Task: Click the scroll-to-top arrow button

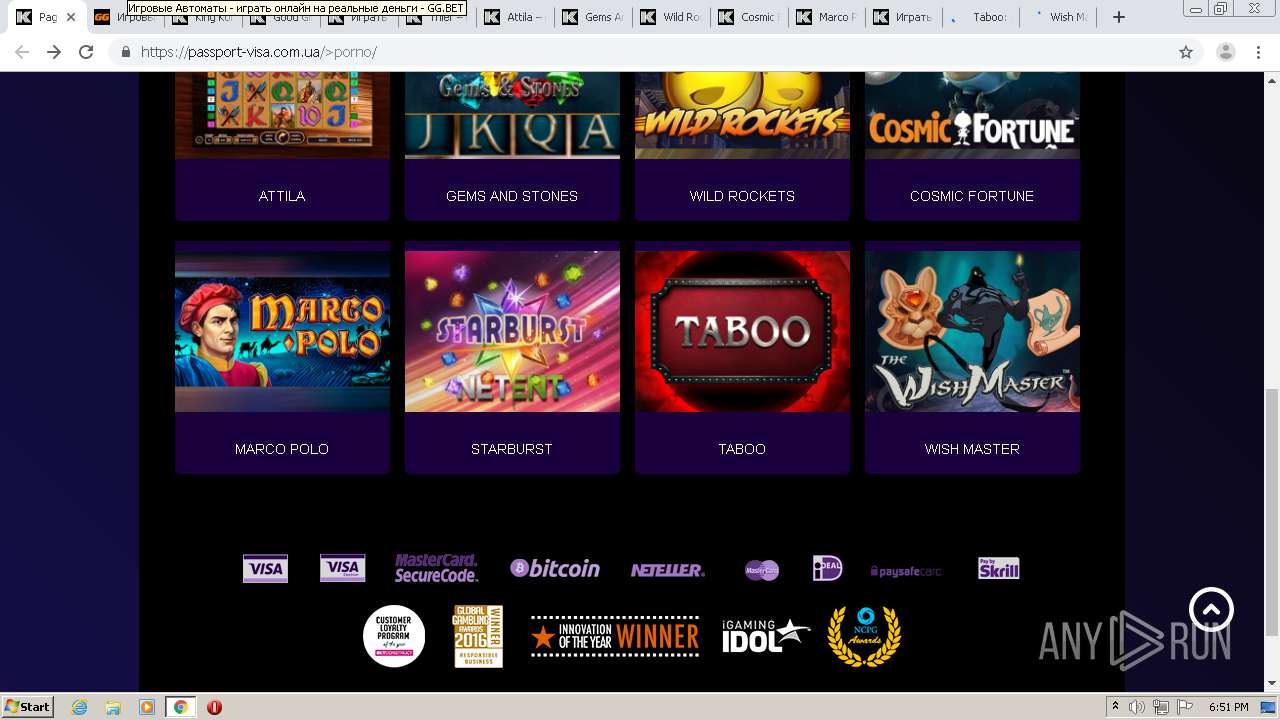Action: (1211, 609)
